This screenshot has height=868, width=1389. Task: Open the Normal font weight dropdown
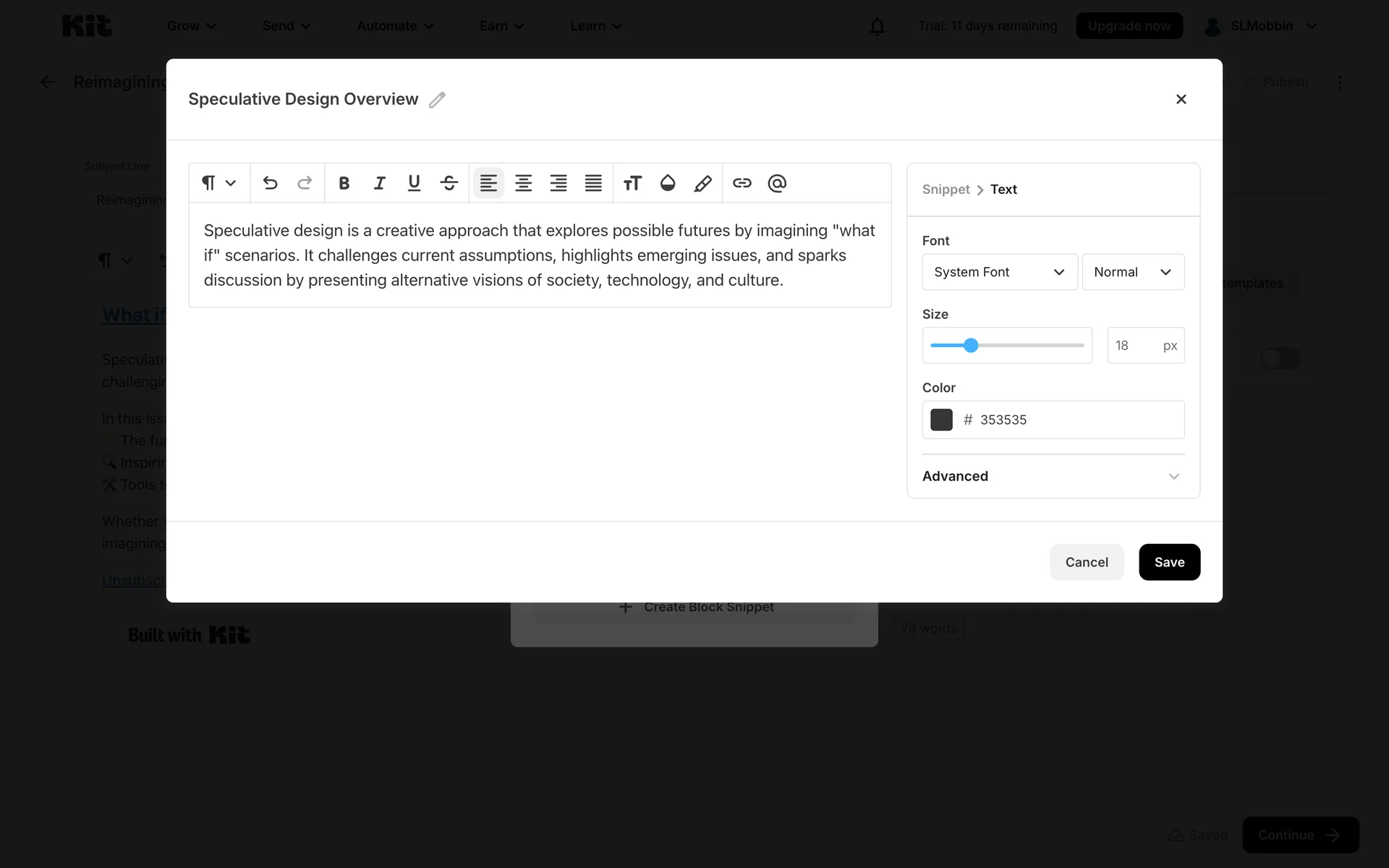[x=1132, y=272]
